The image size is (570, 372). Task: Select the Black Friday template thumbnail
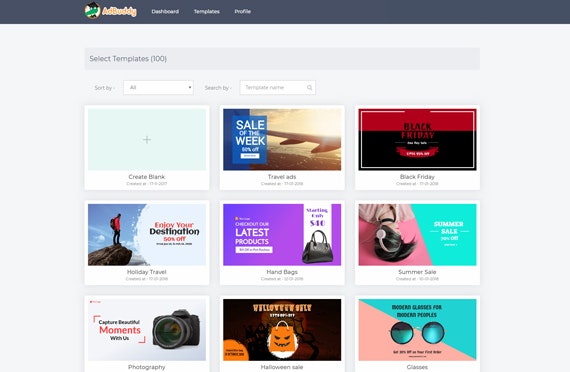pos(417,140)
